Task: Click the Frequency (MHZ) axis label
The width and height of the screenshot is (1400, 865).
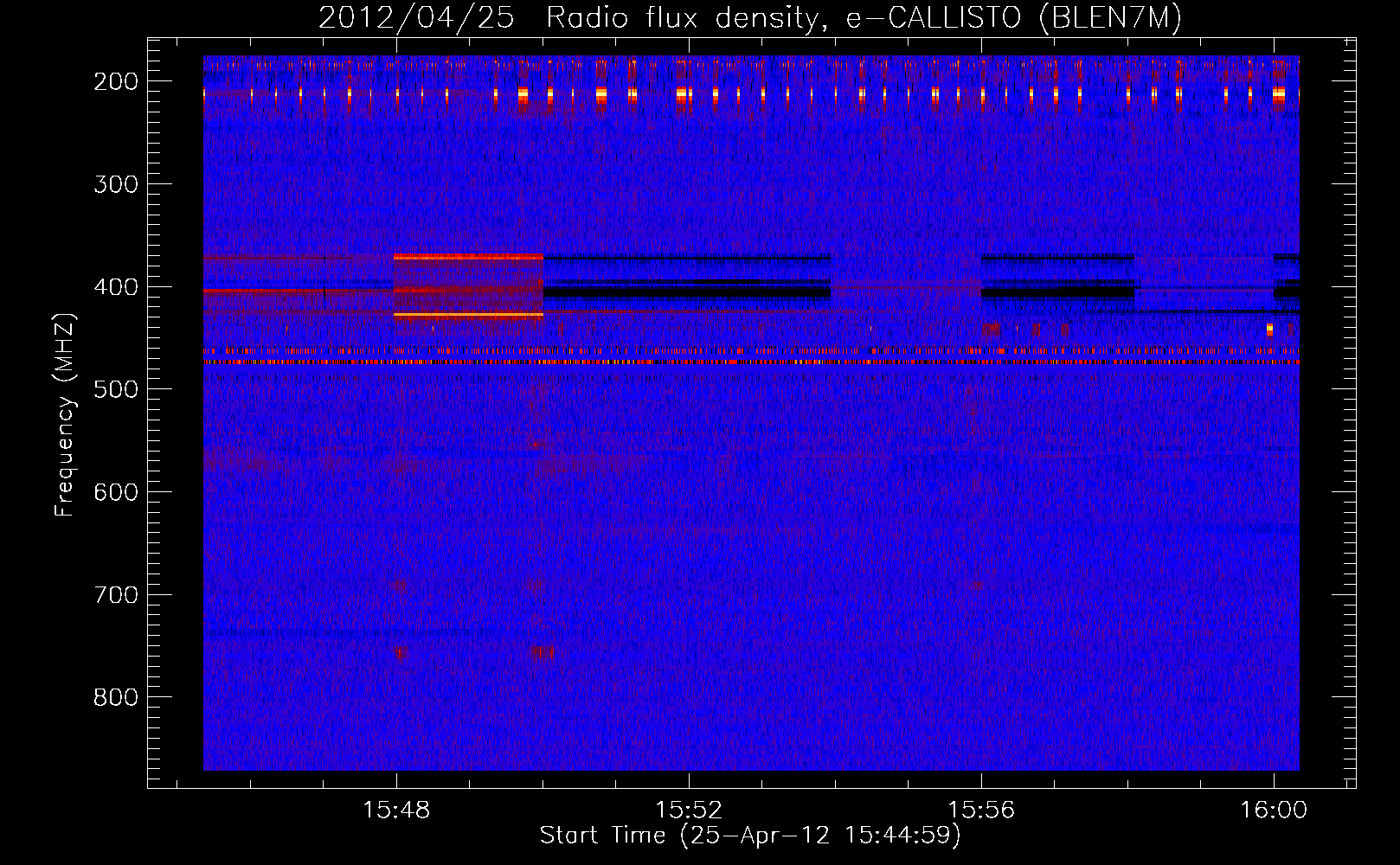Action: click(65, 414)
